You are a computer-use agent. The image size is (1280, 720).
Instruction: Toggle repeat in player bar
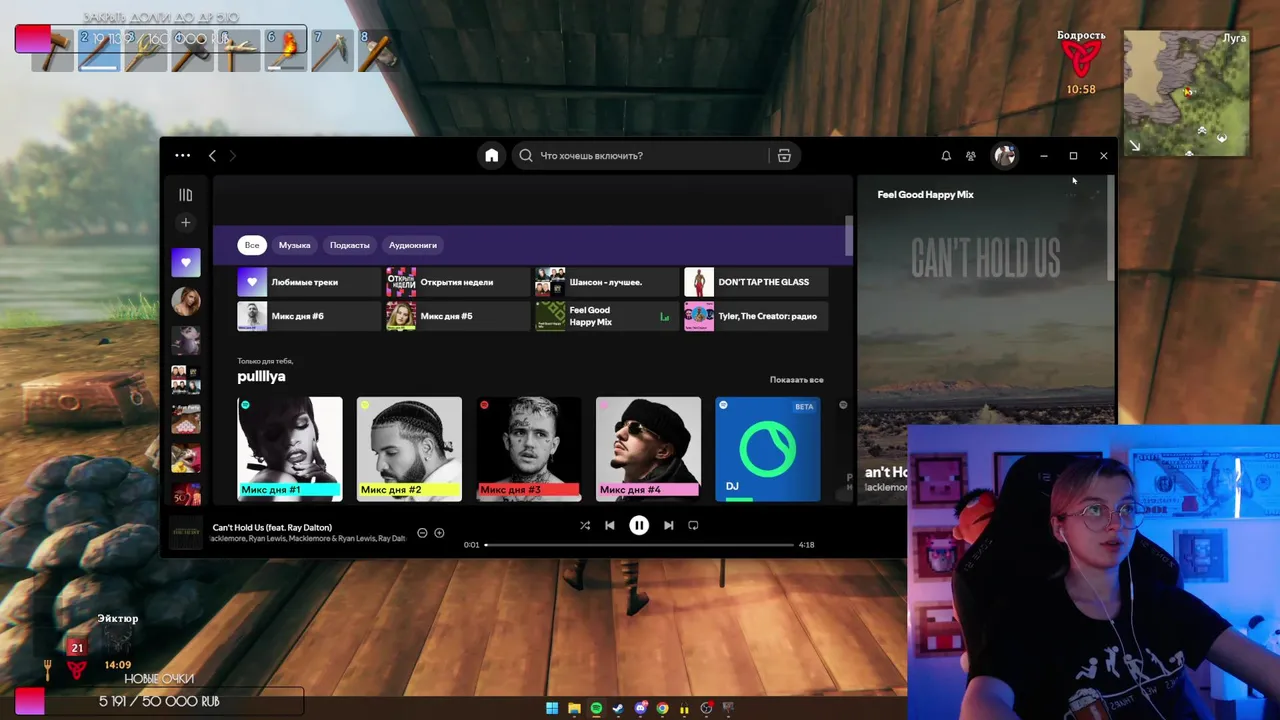(x=693, y=525)
